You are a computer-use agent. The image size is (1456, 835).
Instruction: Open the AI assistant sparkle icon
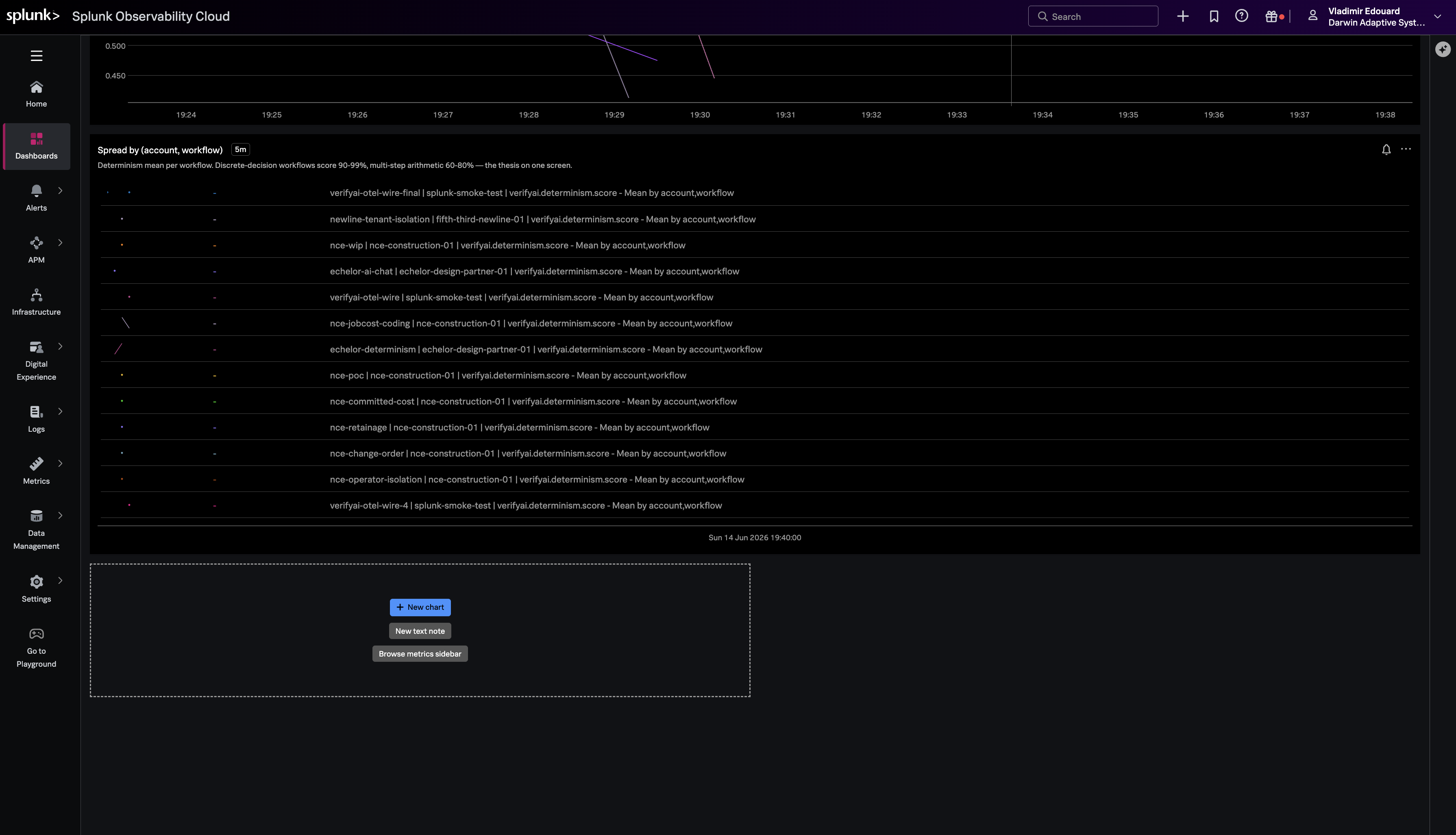1443,49
